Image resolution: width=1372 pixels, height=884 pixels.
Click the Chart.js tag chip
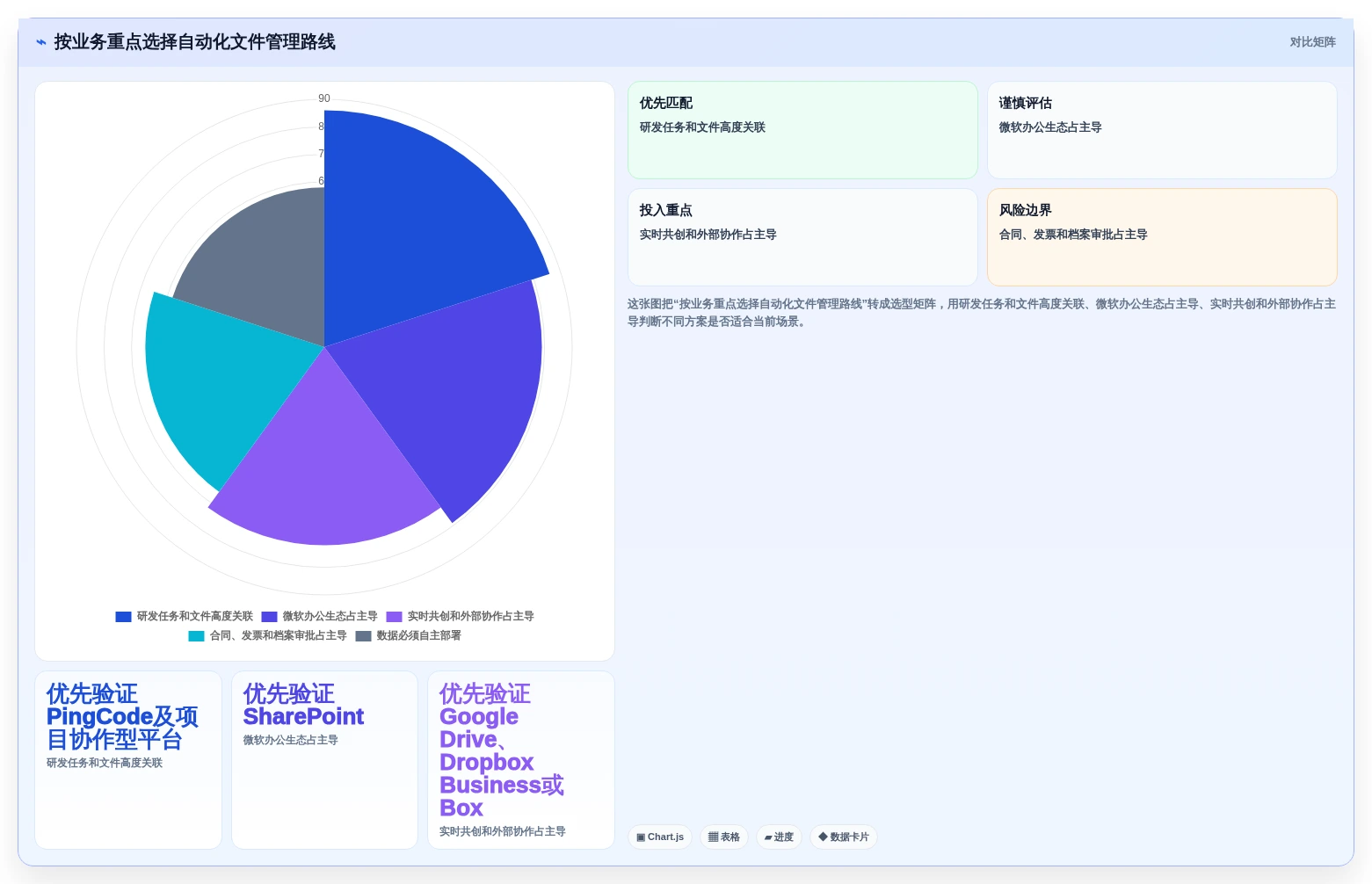(660, 837)
